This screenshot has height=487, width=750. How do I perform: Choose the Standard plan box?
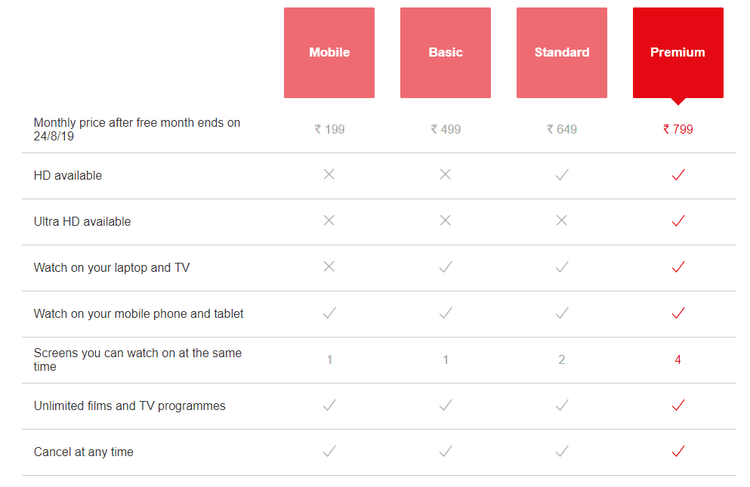tap(562, 53)
